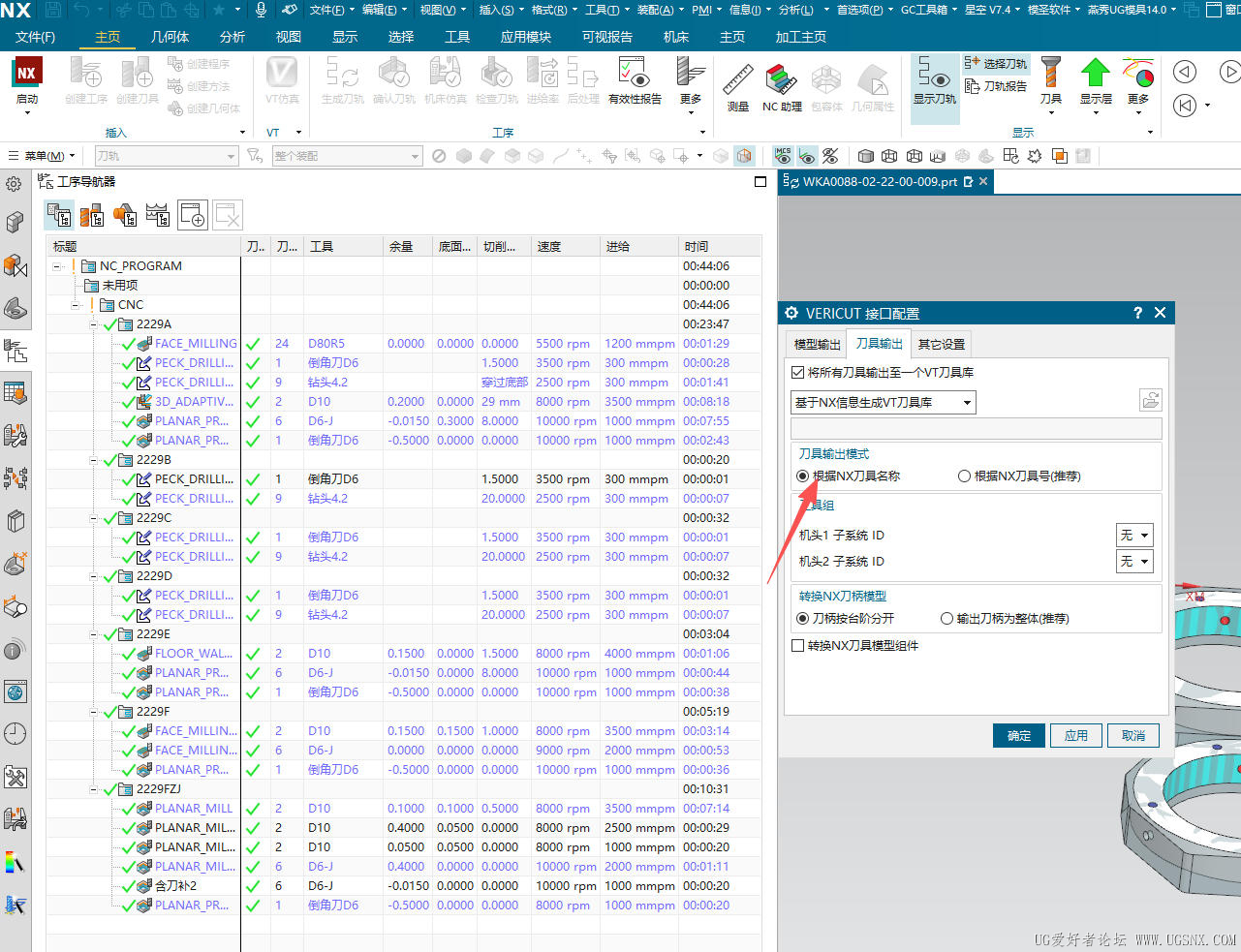
Task: Click the 确定 button
Action: click(1019, 736)
